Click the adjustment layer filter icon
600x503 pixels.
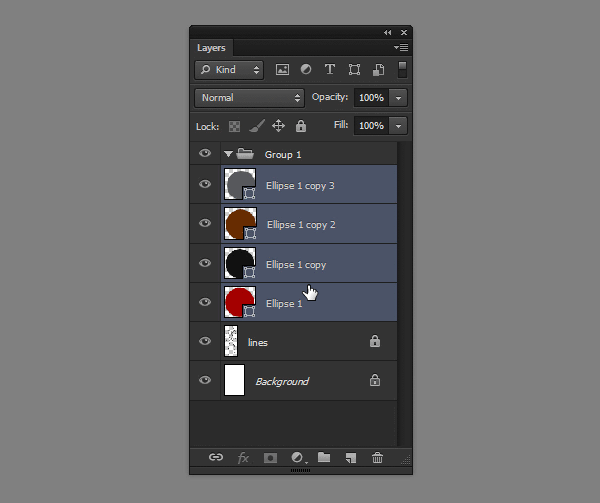click(x=306, y=70)
